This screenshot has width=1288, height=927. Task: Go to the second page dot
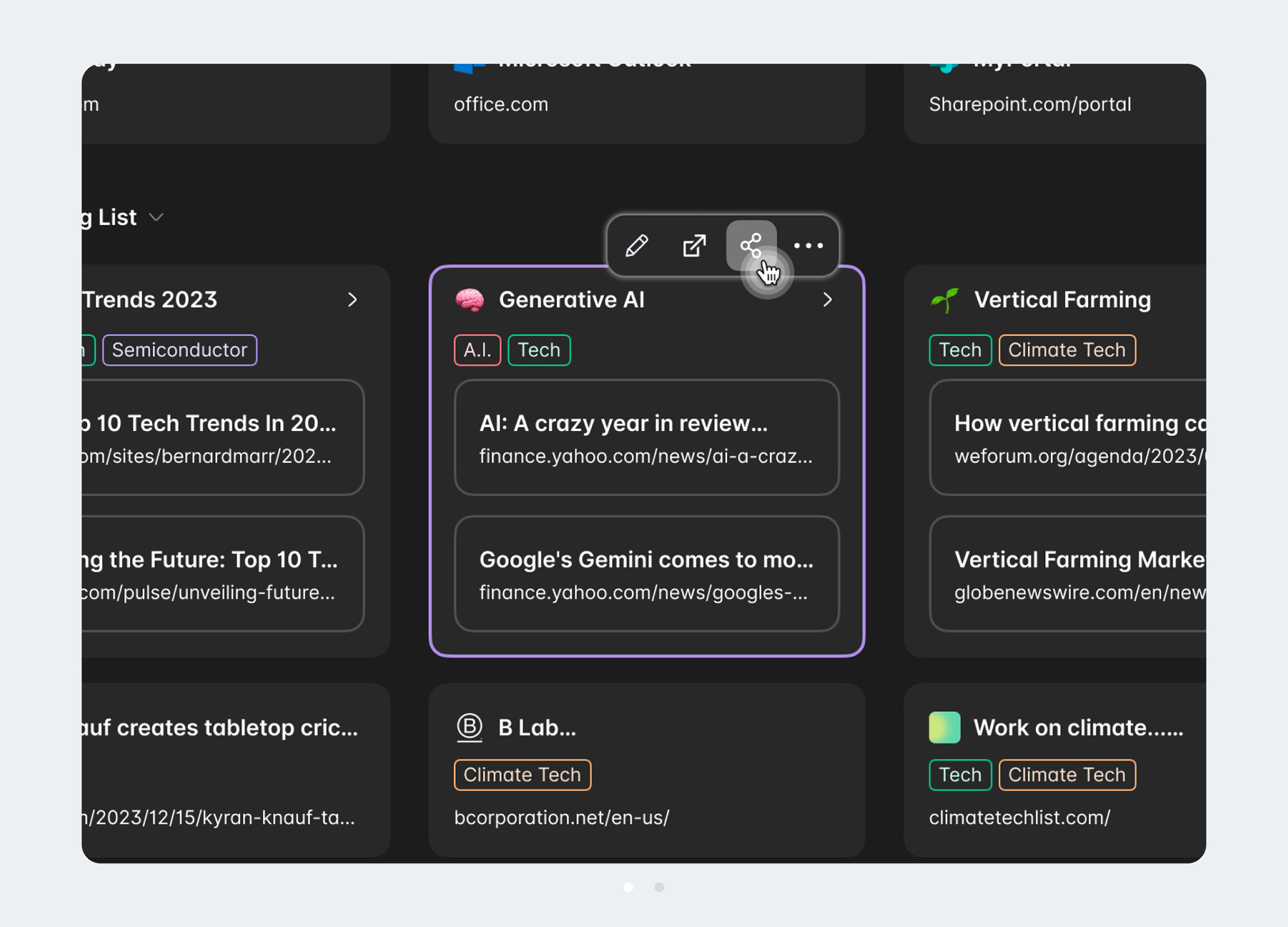(659, 888)
